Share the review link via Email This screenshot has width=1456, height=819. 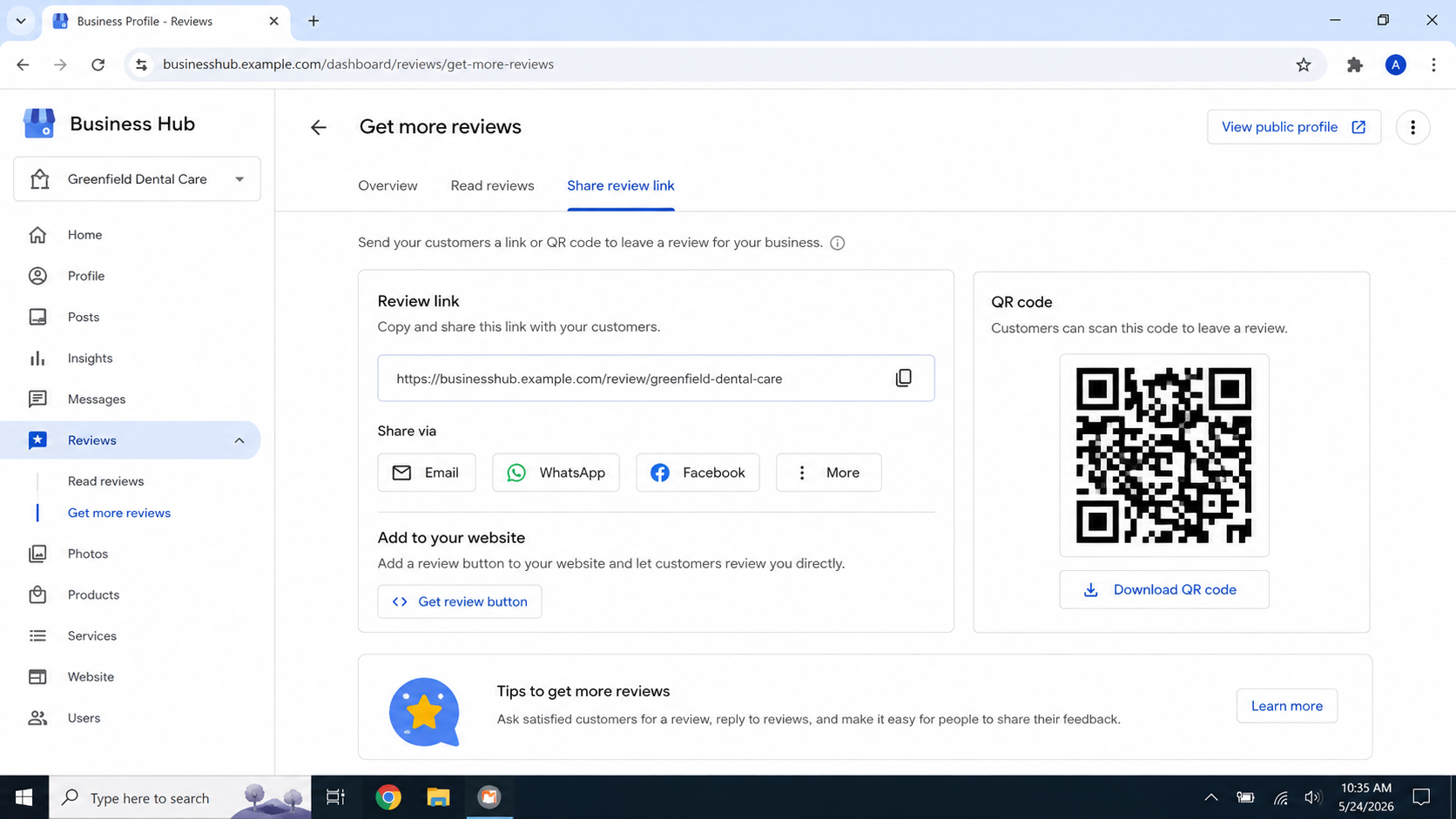coord(427,473)
